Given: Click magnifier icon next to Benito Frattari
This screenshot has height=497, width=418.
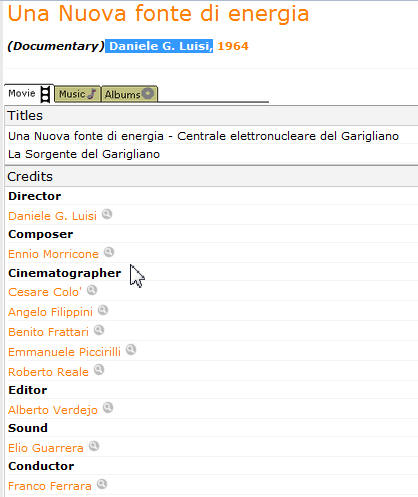Looking at the screenshot, I should tap(99, 330).
